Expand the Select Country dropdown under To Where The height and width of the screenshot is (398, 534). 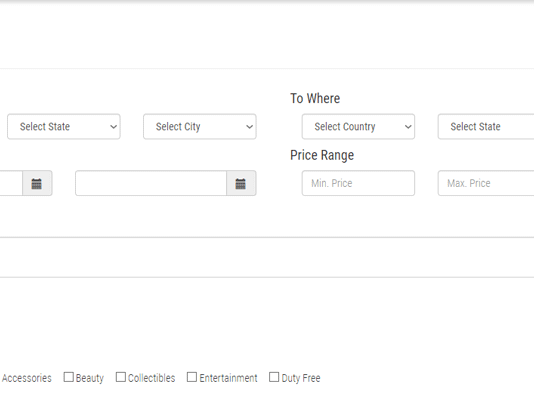click(x=358, y=127)
